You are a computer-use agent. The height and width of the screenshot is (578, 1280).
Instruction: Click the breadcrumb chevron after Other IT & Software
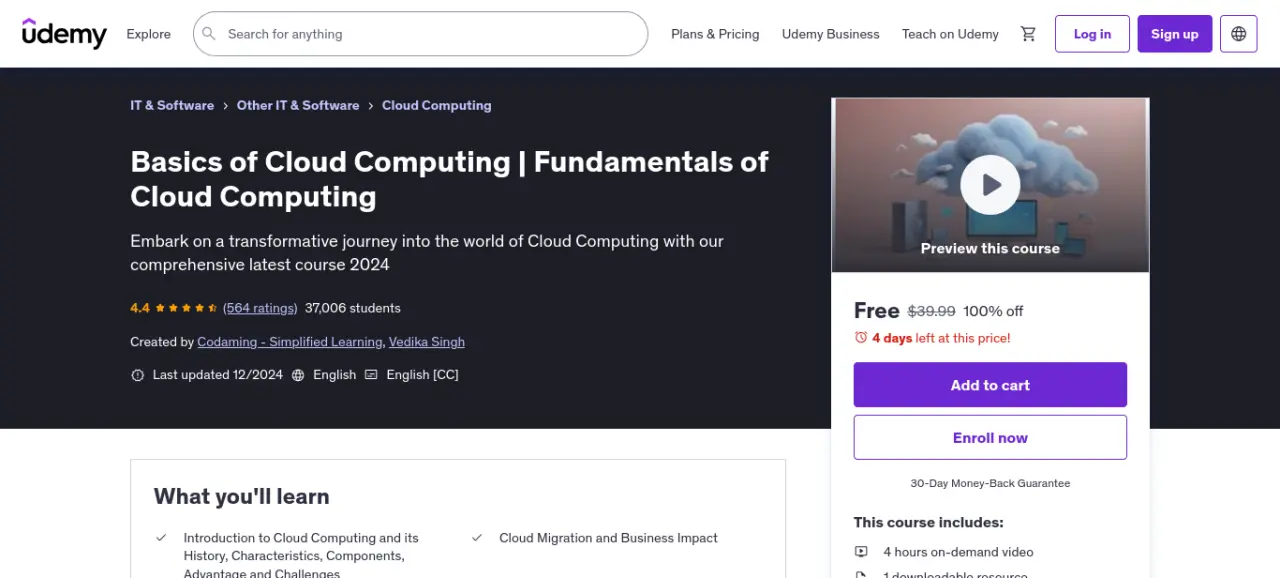(371, 106)
